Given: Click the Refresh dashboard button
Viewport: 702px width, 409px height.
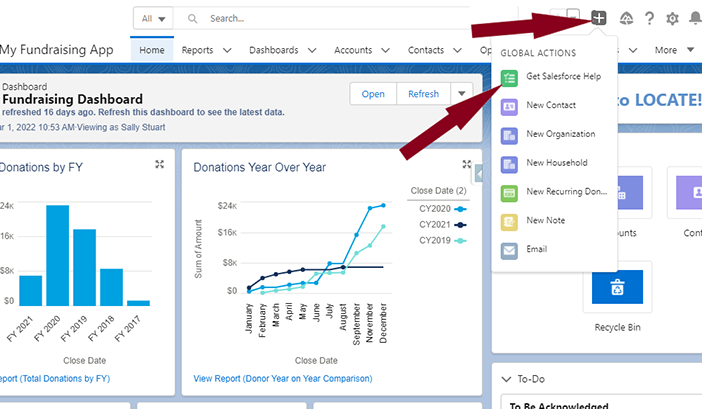Looking at the screenshot, I should [423, 94].
